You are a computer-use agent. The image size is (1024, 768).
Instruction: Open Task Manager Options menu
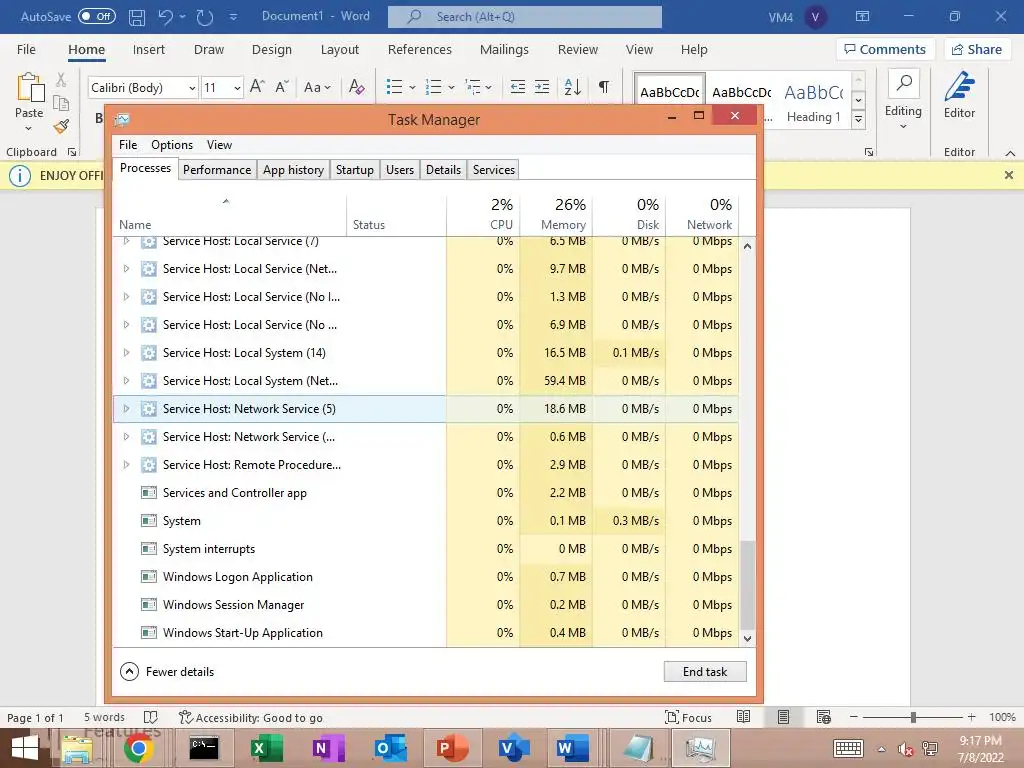[x=172, y=145]
